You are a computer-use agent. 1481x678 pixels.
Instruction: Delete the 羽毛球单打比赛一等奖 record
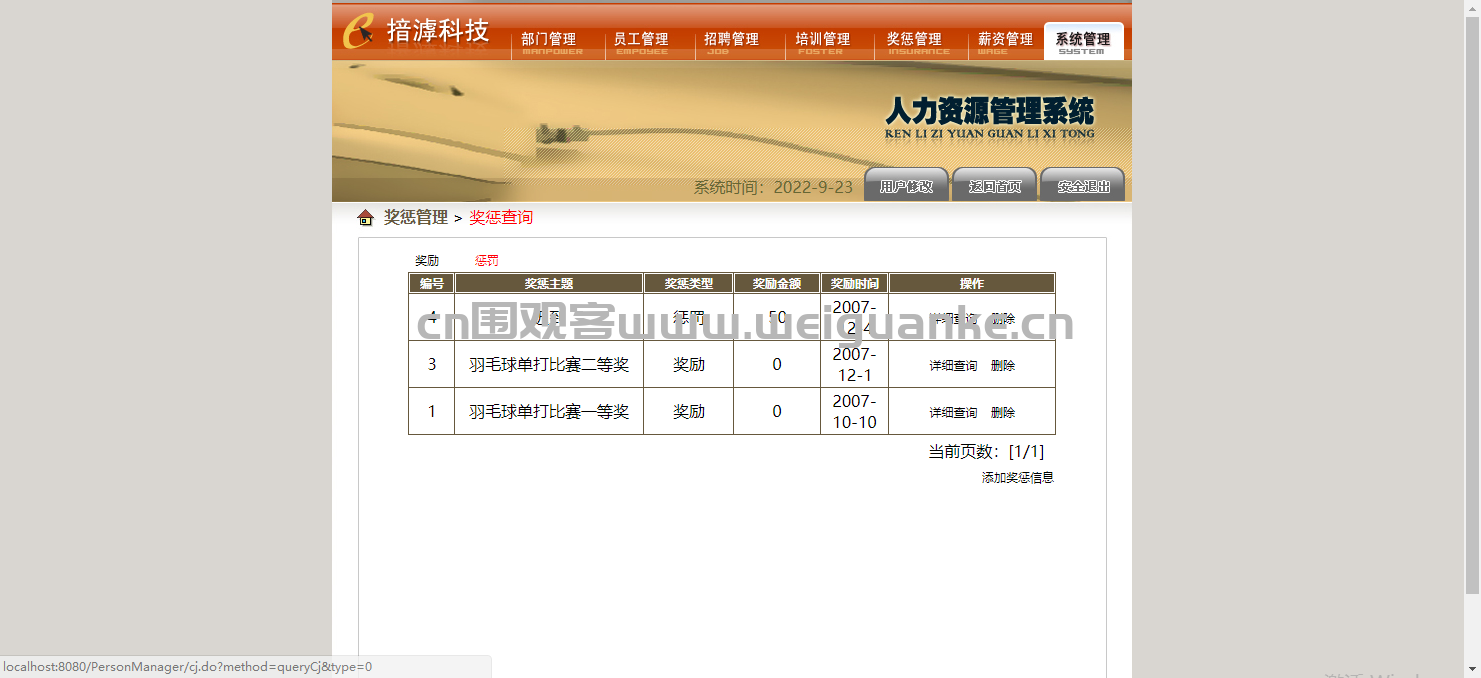tap(1003, 413)
